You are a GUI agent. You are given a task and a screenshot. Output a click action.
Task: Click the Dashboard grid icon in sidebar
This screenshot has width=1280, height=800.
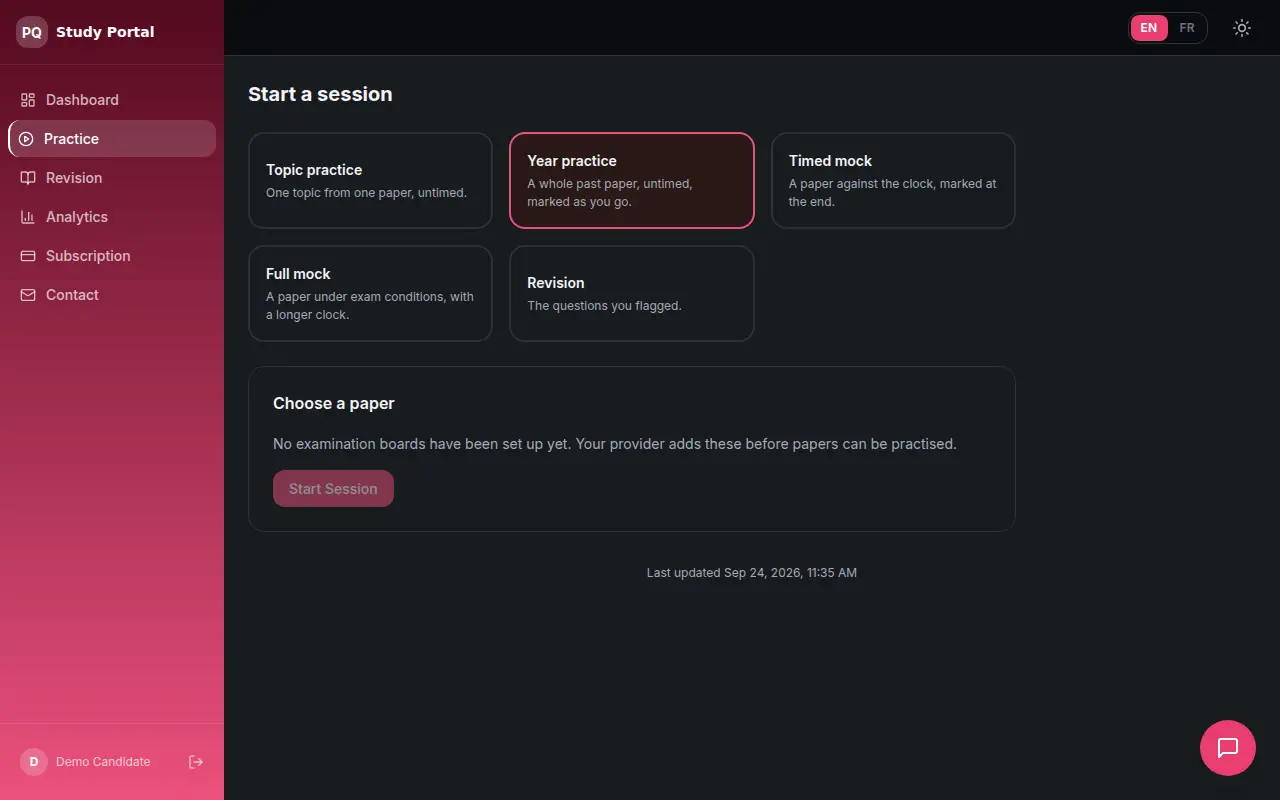[28, 100]
